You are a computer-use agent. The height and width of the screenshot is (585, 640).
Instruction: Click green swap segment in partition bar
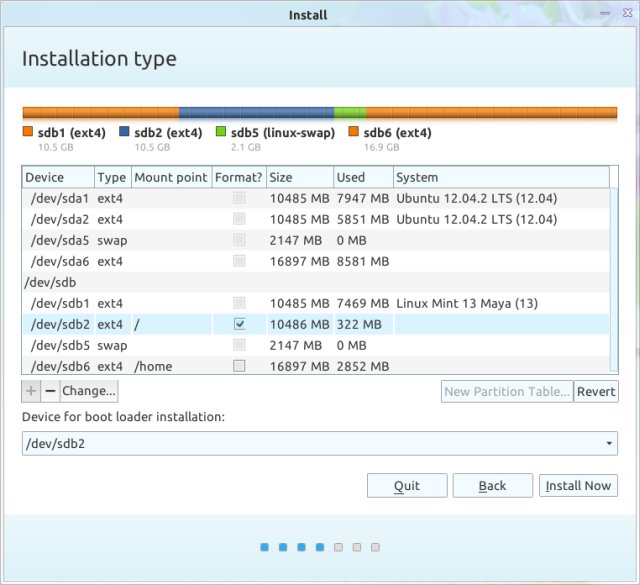click(x=350, y=113)
